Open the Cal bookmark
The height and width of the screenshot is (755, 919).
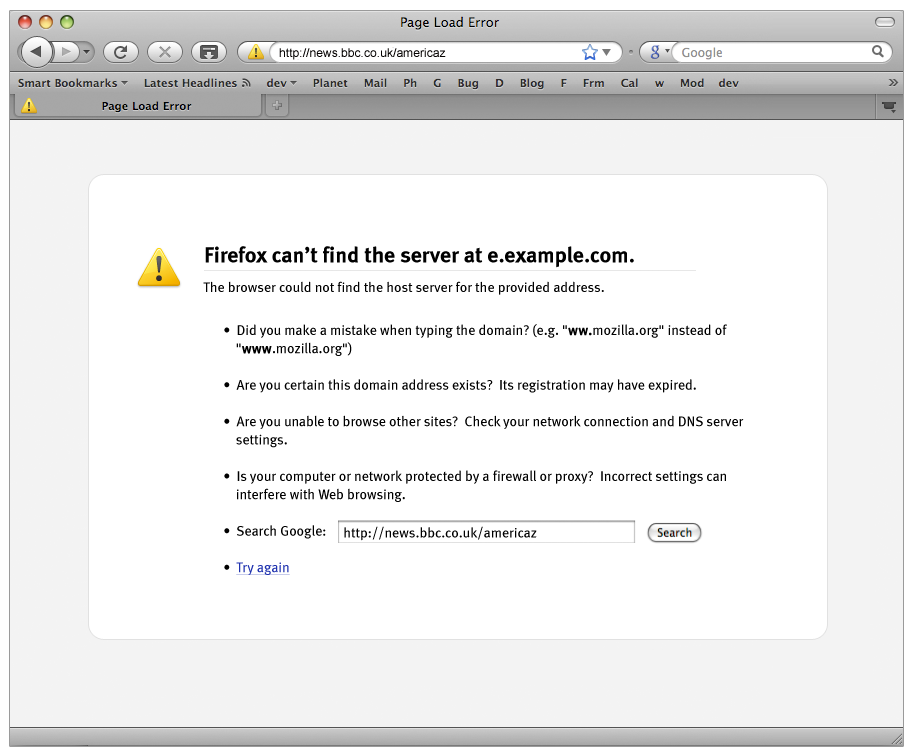pos(629,83)
